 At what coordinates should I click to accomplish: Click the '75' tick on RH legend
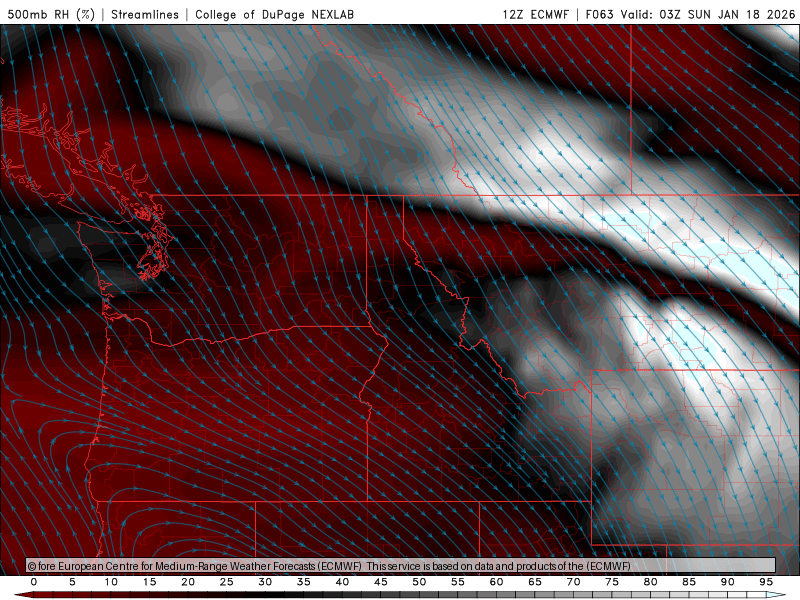click(612, 582)
